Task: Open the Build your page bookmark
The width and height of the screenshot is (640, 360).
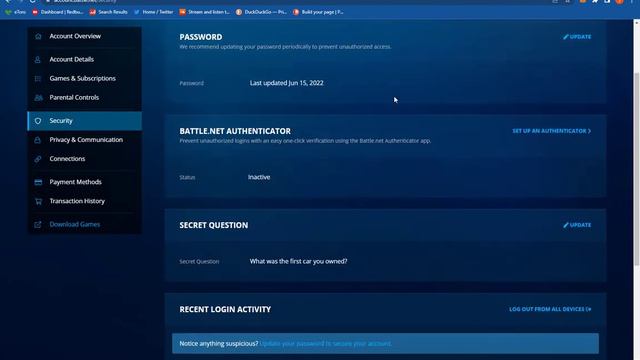Action: click(318, 12)
